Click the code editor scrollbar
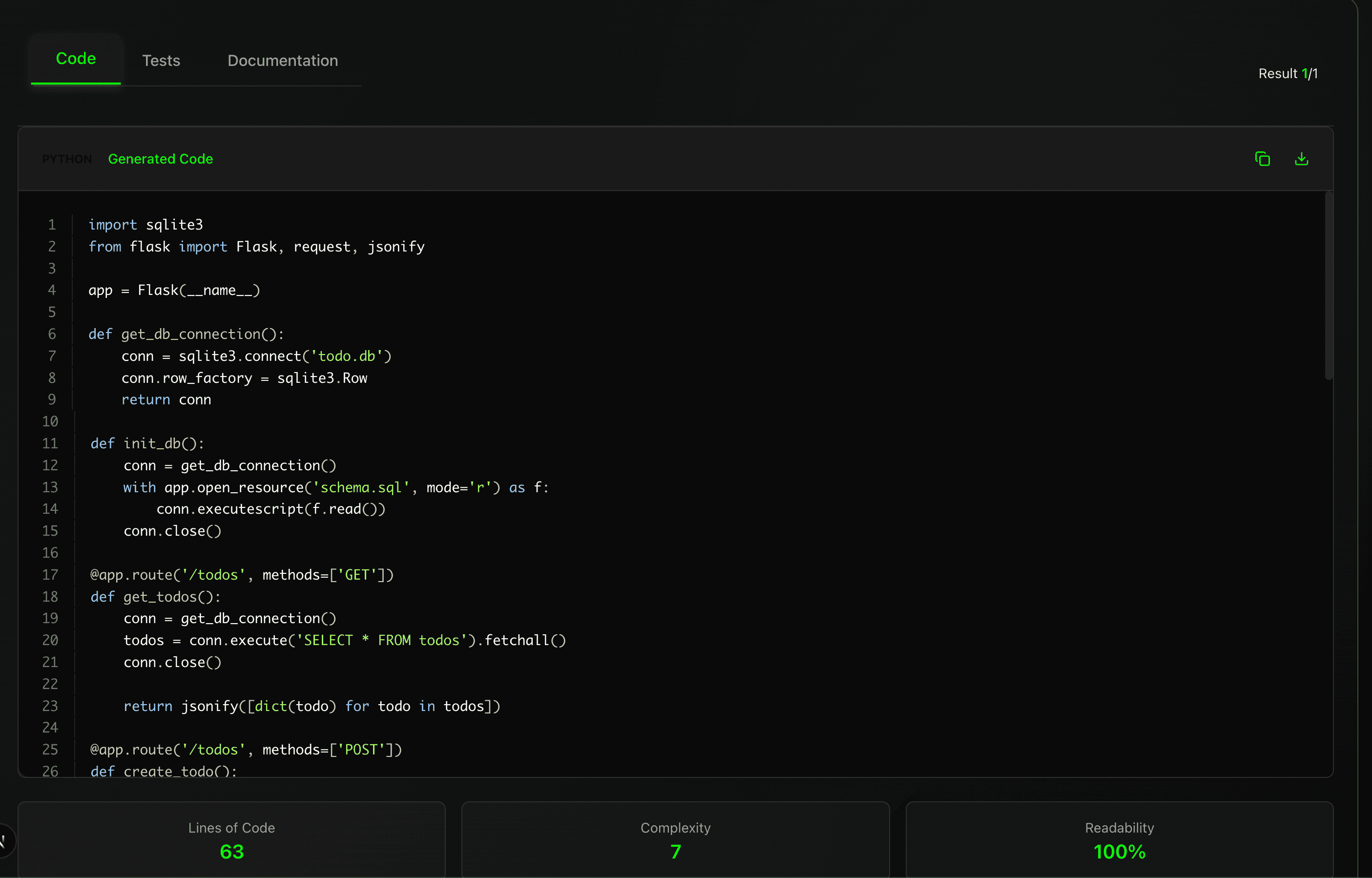This screenshot has height=878, width=1372. [x=1328, y=285]
